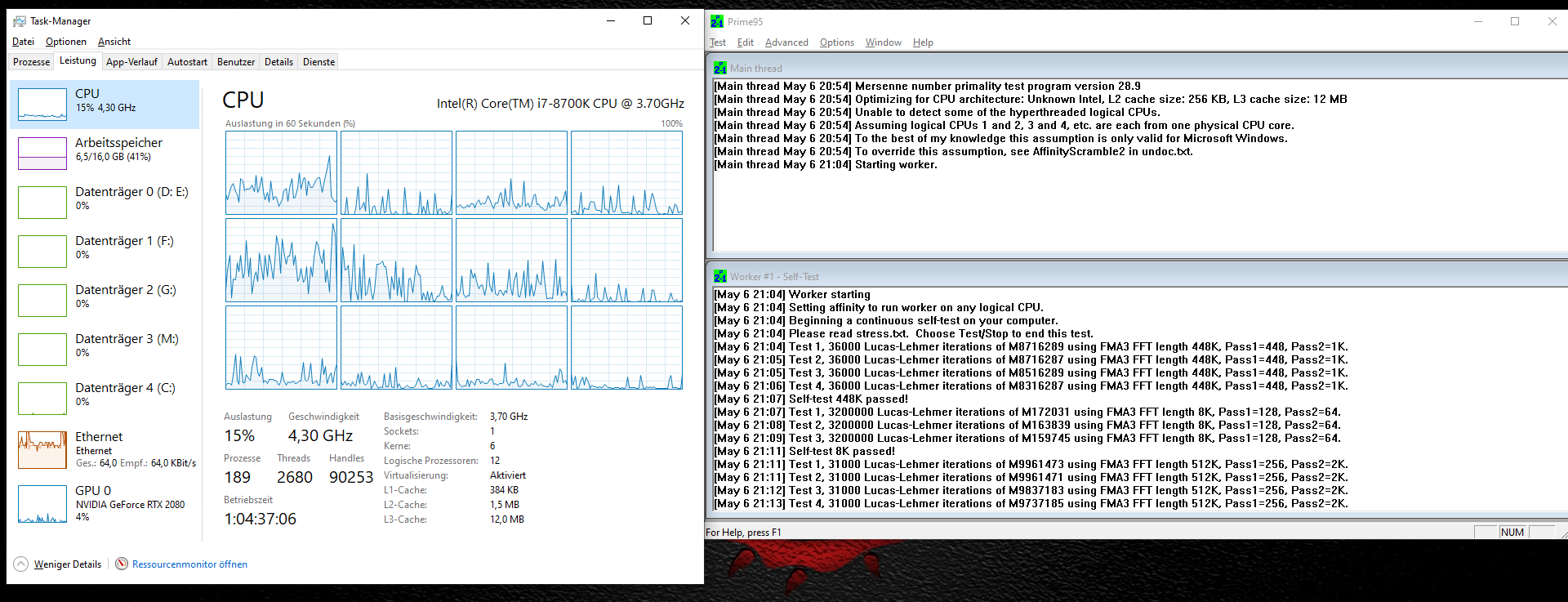Click the Prime95 title bar icon
This screenshot has width=1568, height=602.
pos(717,21)
